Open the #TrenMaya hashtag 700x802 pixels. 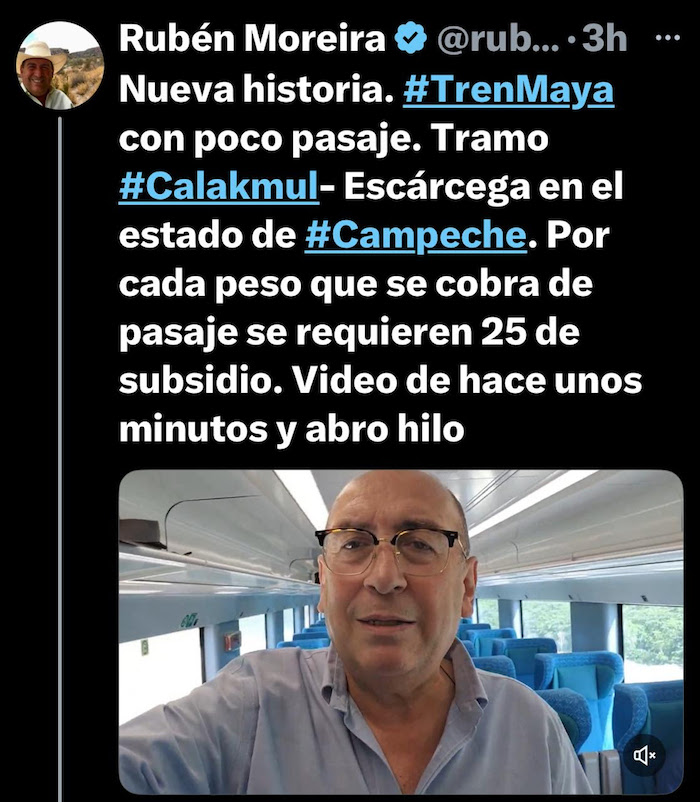click(508, 90)
